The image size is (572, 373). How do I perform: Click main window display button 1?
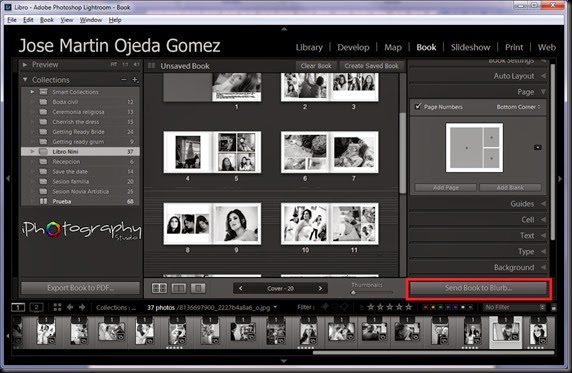pos(18,307)
